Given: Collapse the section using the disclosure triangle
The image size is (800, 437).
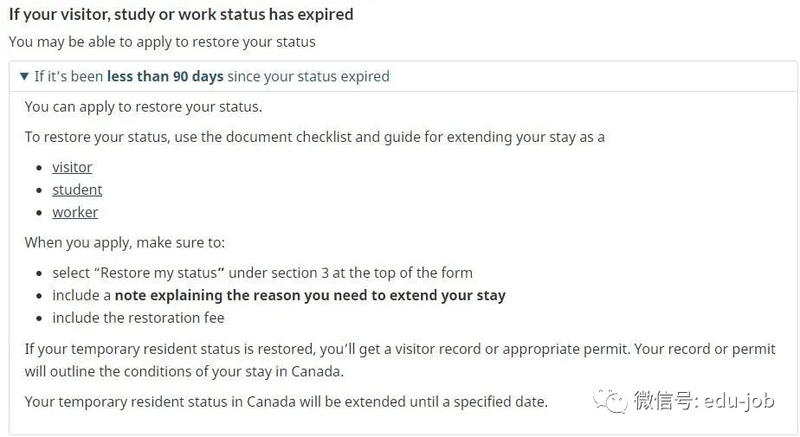Looking at the screenshot, I should [x=24, y=76].
